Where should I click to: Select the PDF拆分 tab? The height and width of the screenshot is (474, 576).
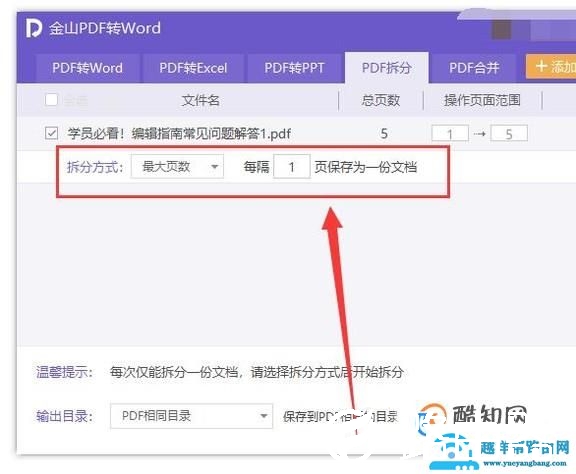386,68
